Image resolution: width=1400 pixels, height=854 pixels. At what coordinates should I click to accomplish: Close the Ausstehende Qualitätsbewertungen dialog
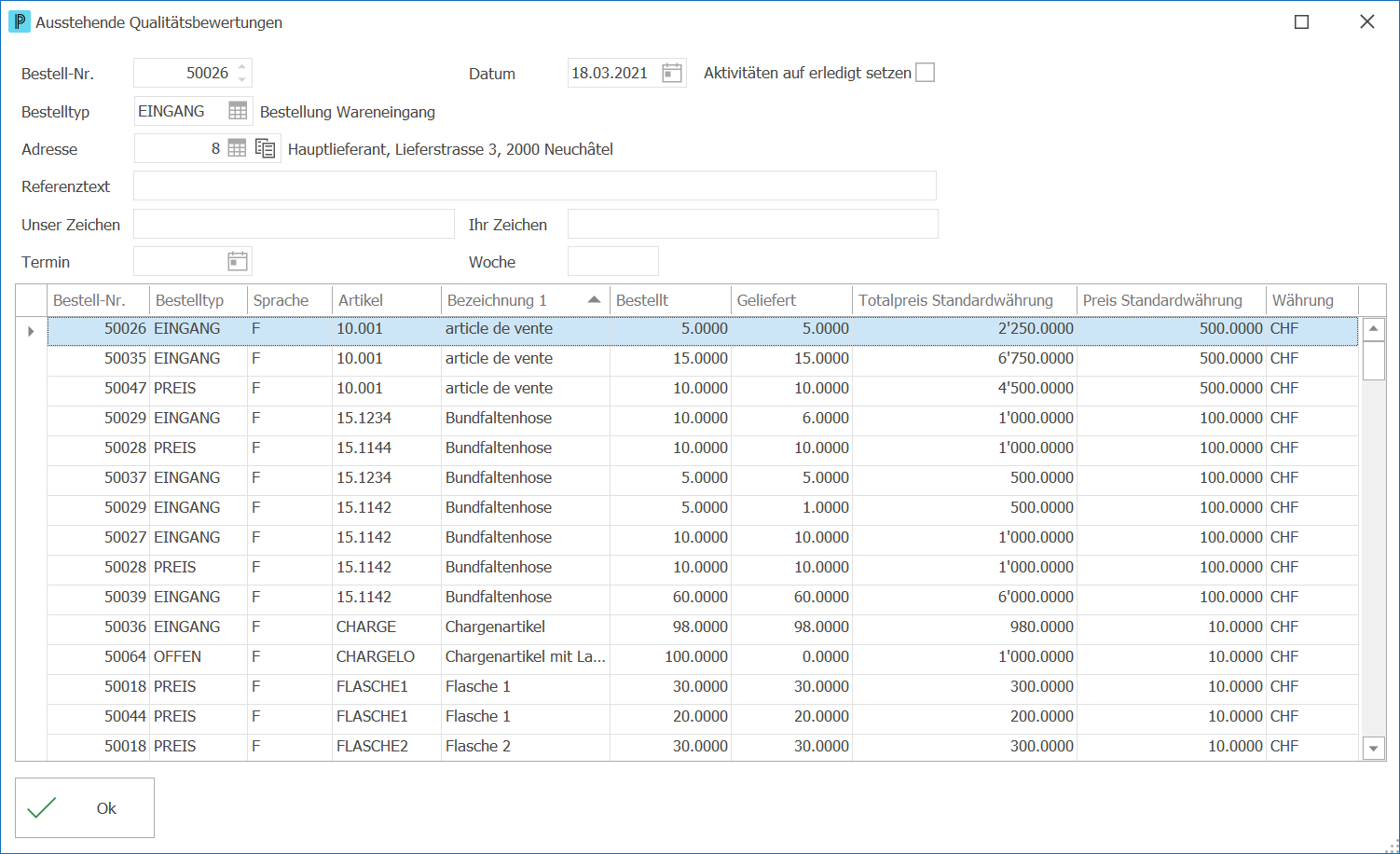click(1367, 21)
